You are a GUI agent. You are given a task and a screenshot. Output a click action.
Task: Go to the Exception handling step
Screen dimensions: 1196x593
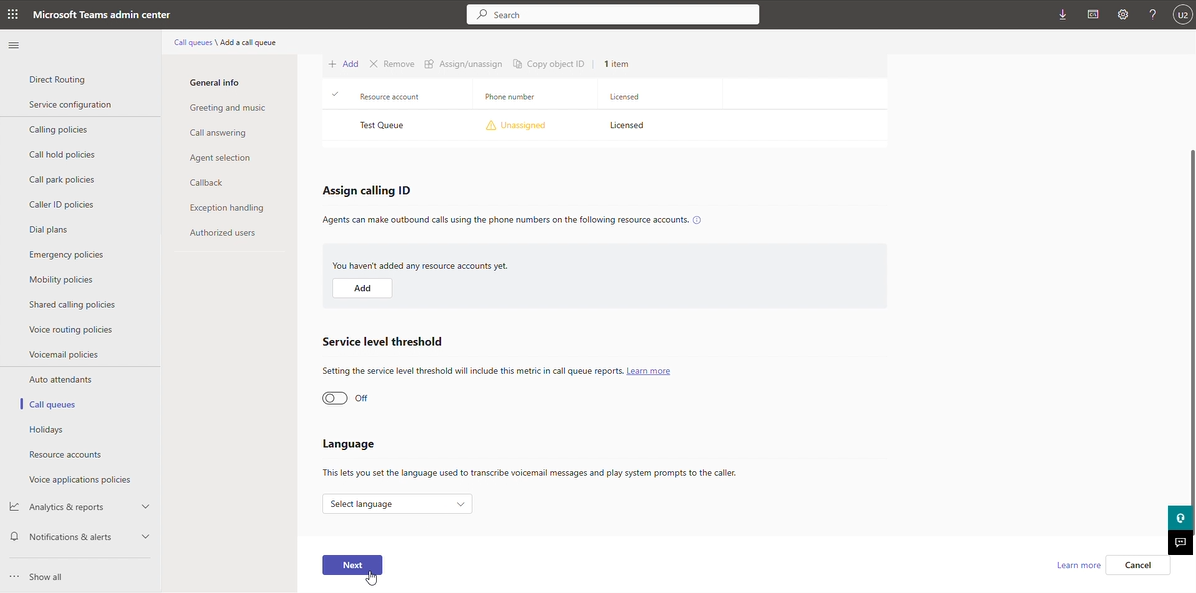tap(227, 208)
